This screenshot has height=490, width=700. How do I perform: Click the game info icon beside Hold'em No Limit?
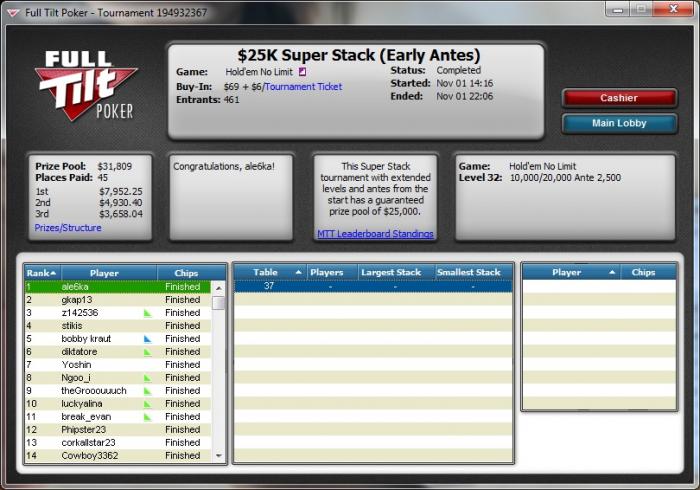[302, 71]
